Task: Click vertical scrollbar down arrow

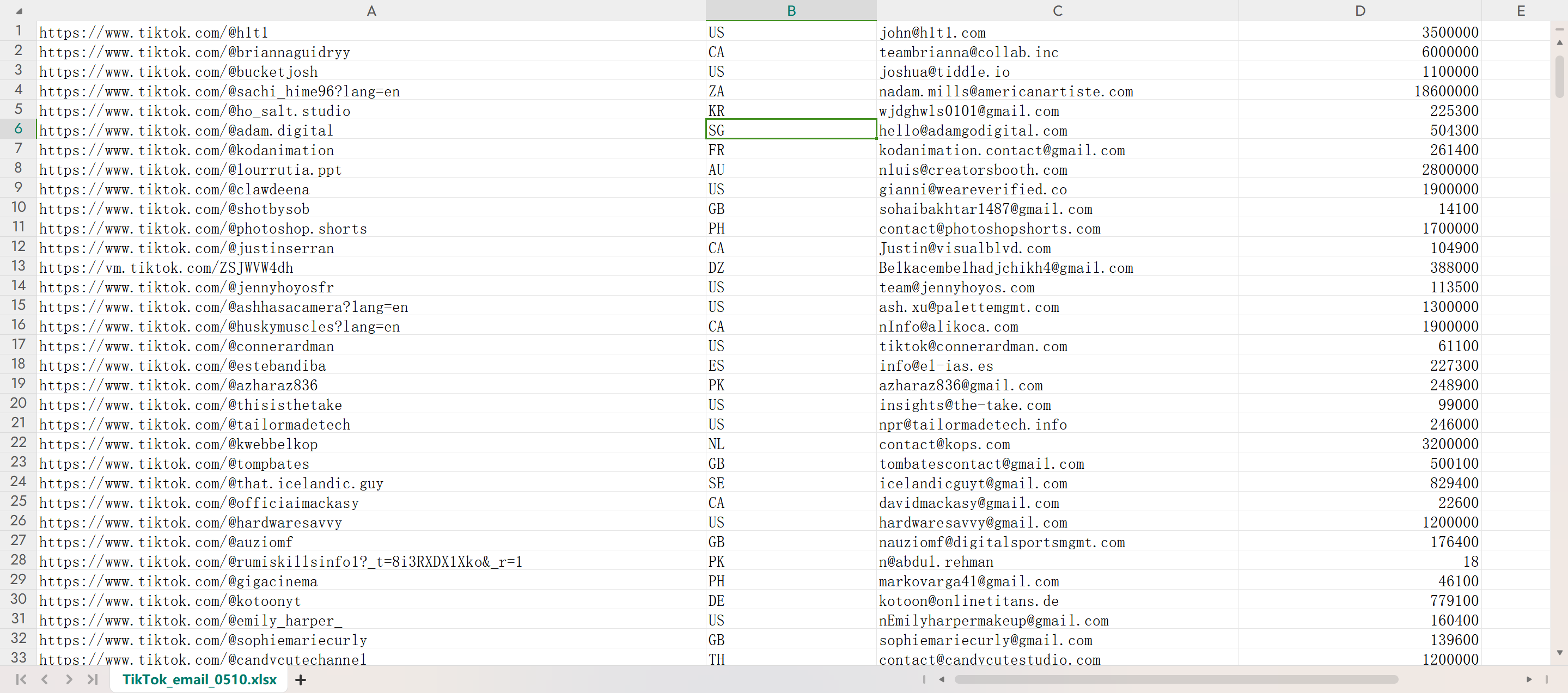Action: pos(1559,652)
